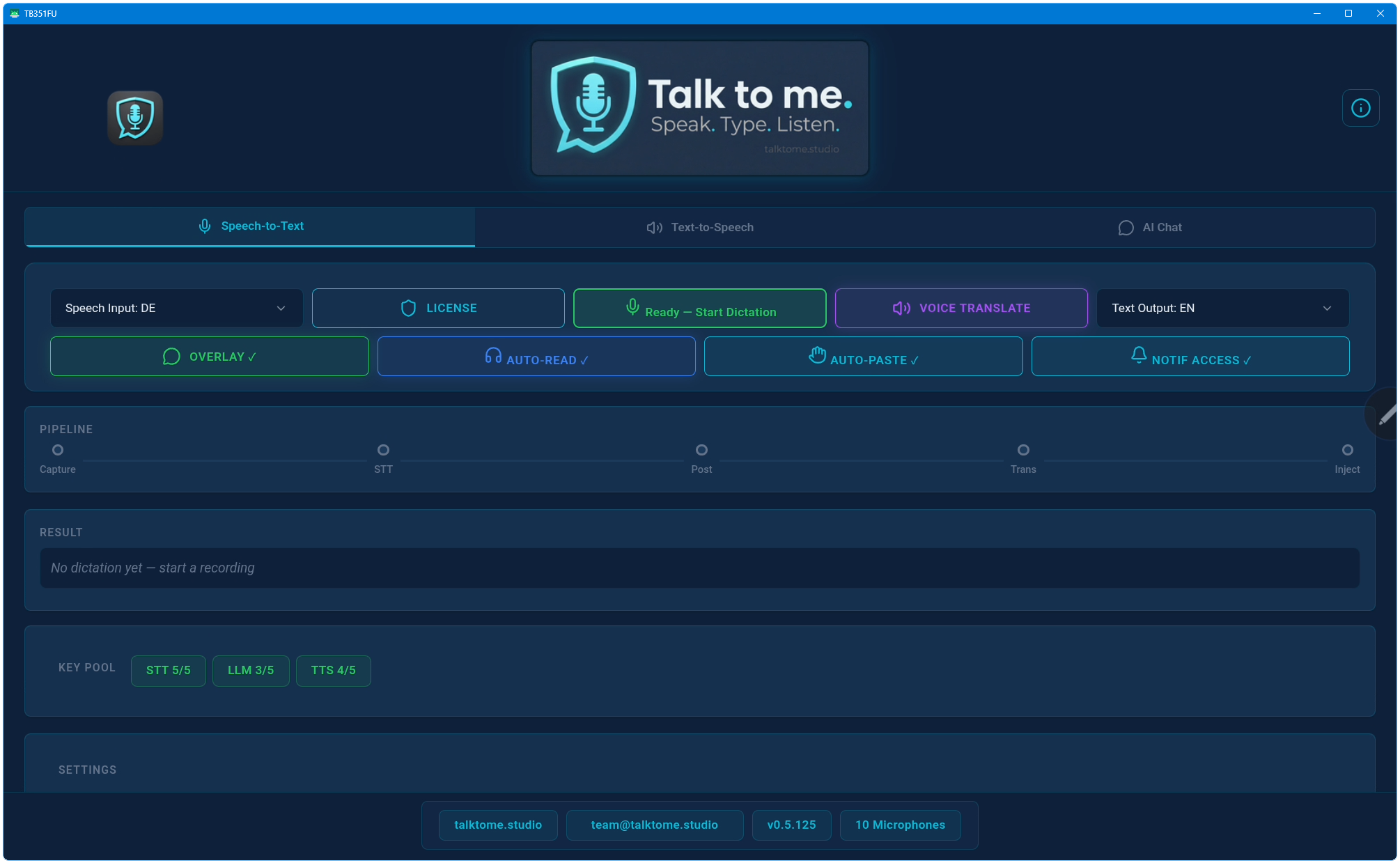The width and height of the screenshot is (1400, 865).
Task: Toggle the AUTO-READ option
Action: point(536,357)
